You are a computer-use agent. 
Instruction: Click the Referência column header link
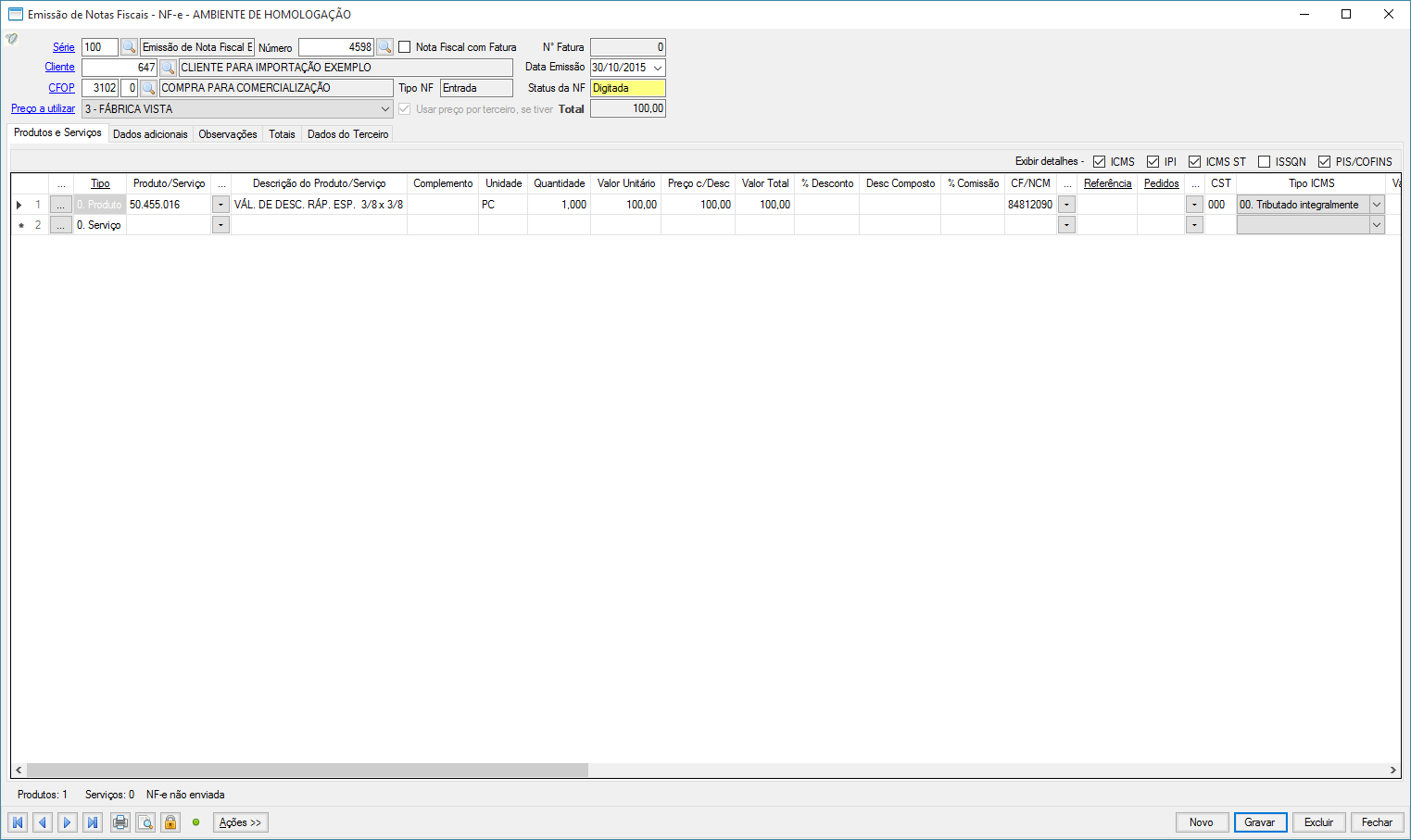tap(1108, 183)
